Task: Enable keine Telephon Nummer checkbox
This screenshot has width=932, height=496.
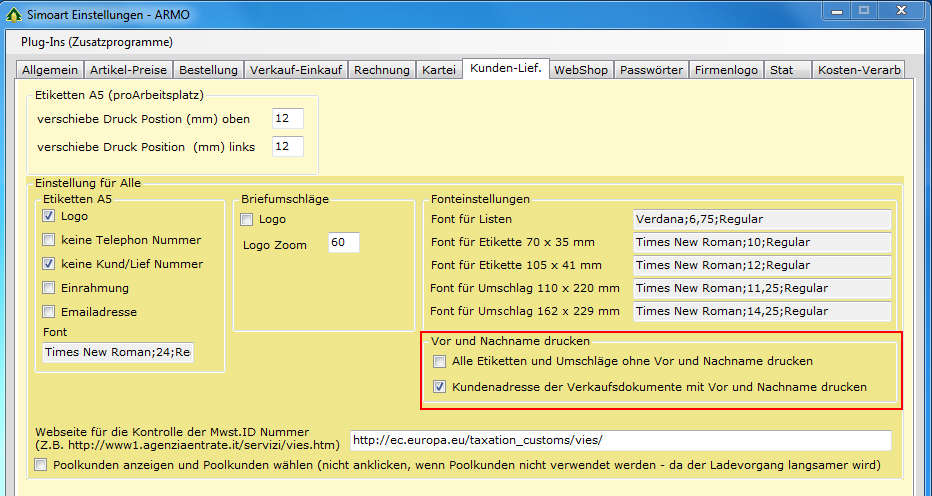Action: click(x=49, y=240)
